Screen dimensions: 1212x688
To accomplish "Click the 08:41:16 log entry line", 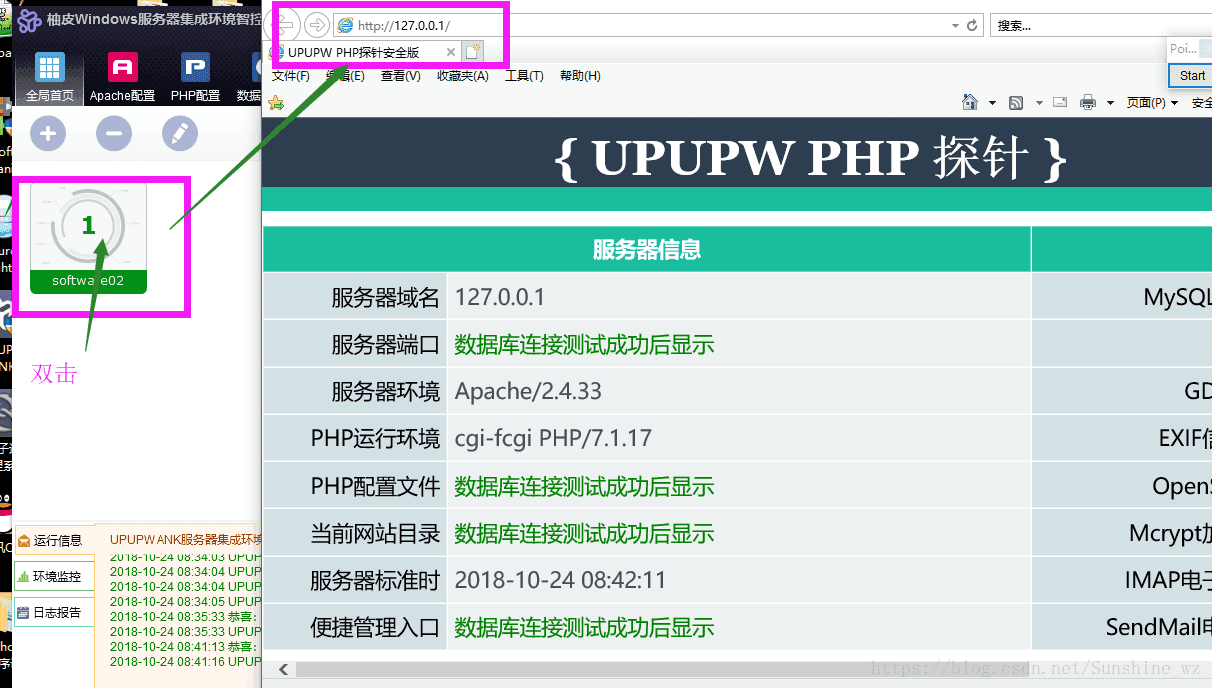I will (x=185, y=661).
